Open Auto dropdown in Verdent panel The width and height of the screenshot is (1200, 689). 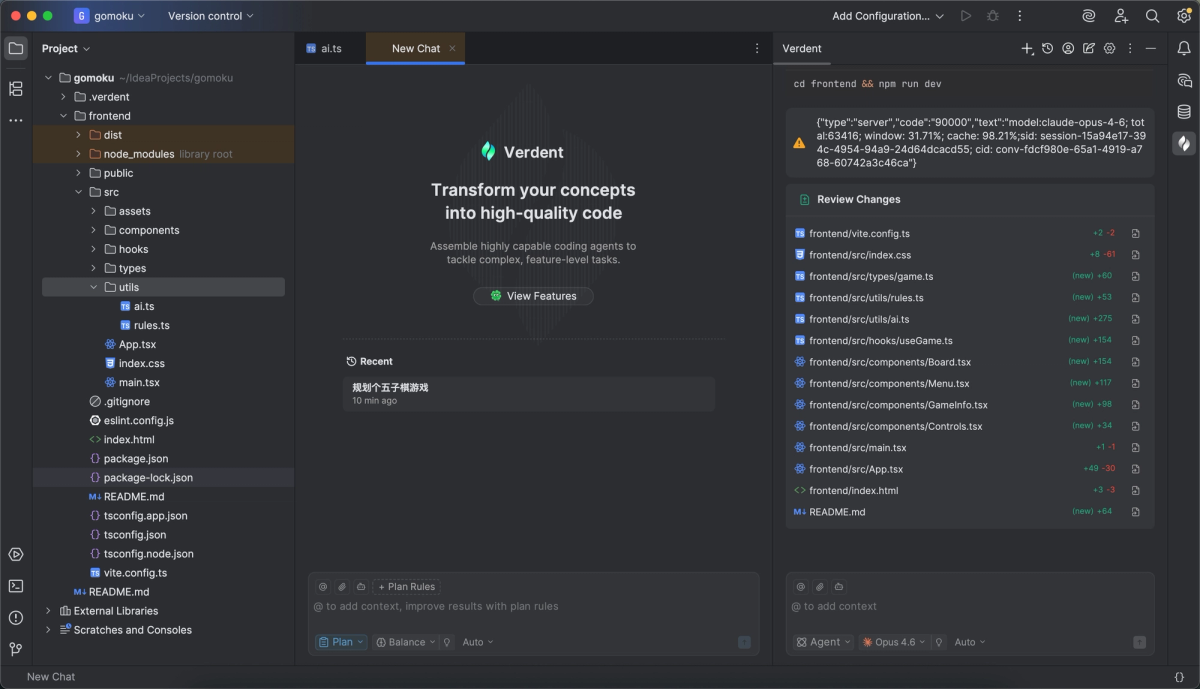click(x=969, y=642)
